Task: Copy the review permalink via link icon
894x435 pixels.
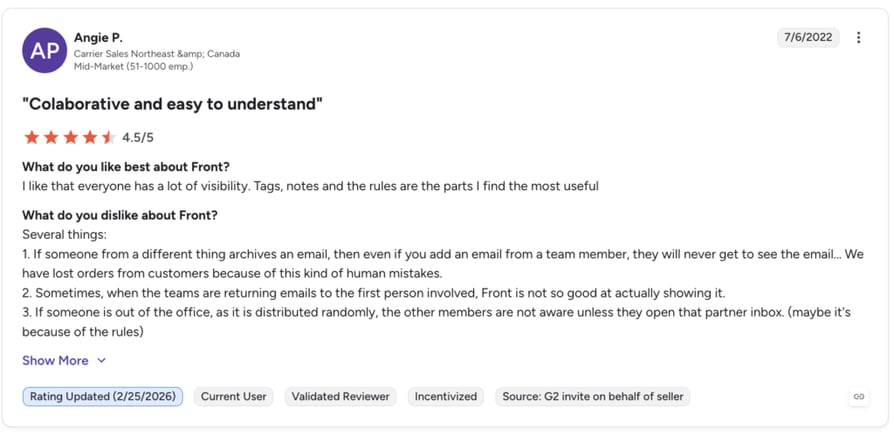Action: tap(859, 396)
